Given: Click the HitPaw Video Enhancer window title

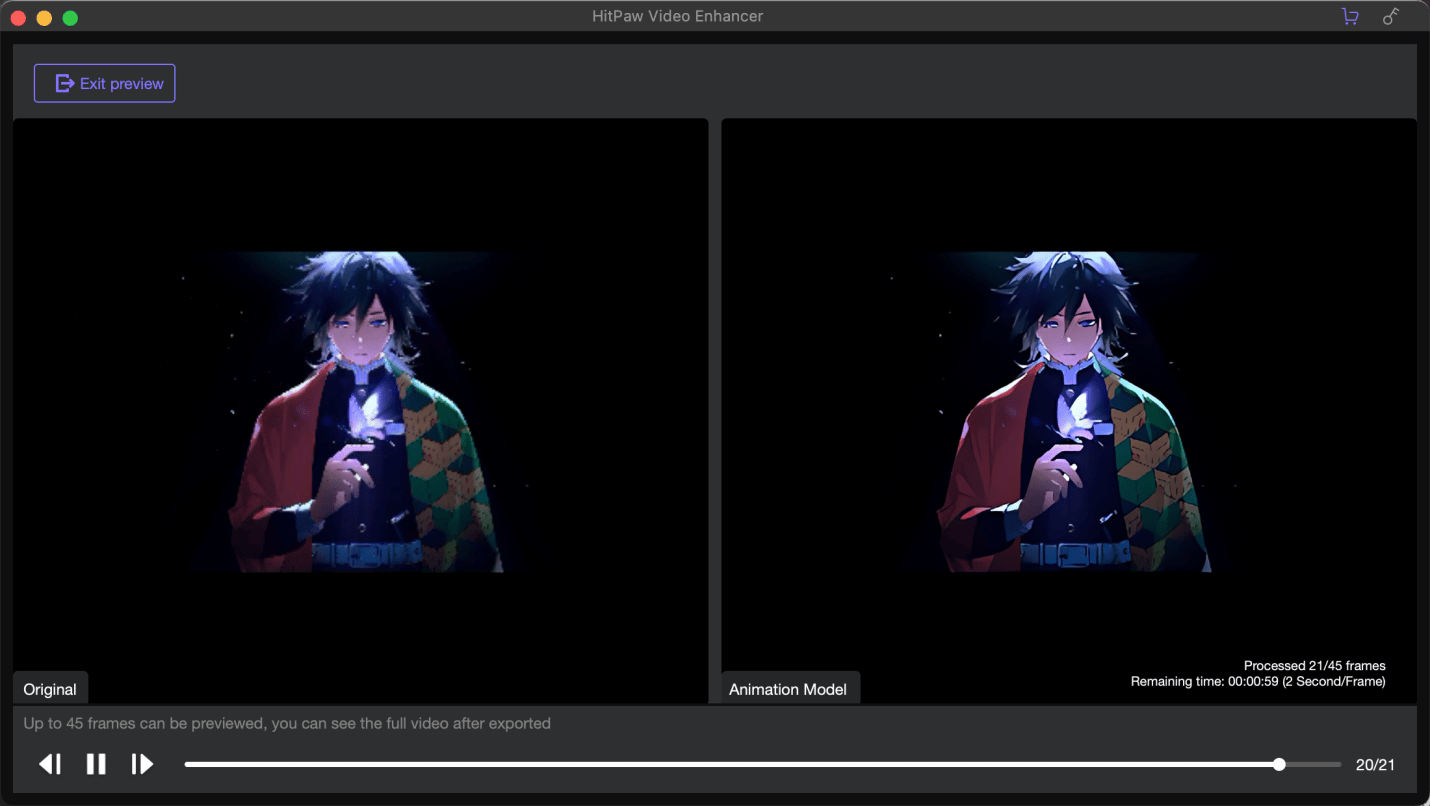Looking at the screenshot, I should (x=677, y=16).
